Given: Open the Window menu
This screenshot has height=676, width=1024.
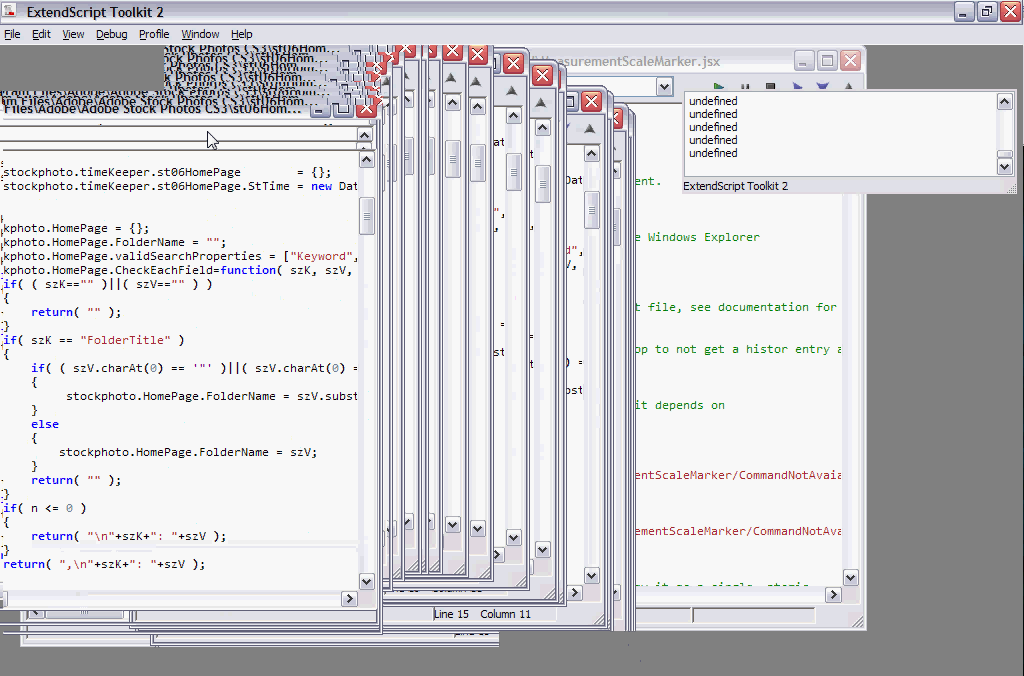Looking at the screenshot, I should [x=200, y=35].
